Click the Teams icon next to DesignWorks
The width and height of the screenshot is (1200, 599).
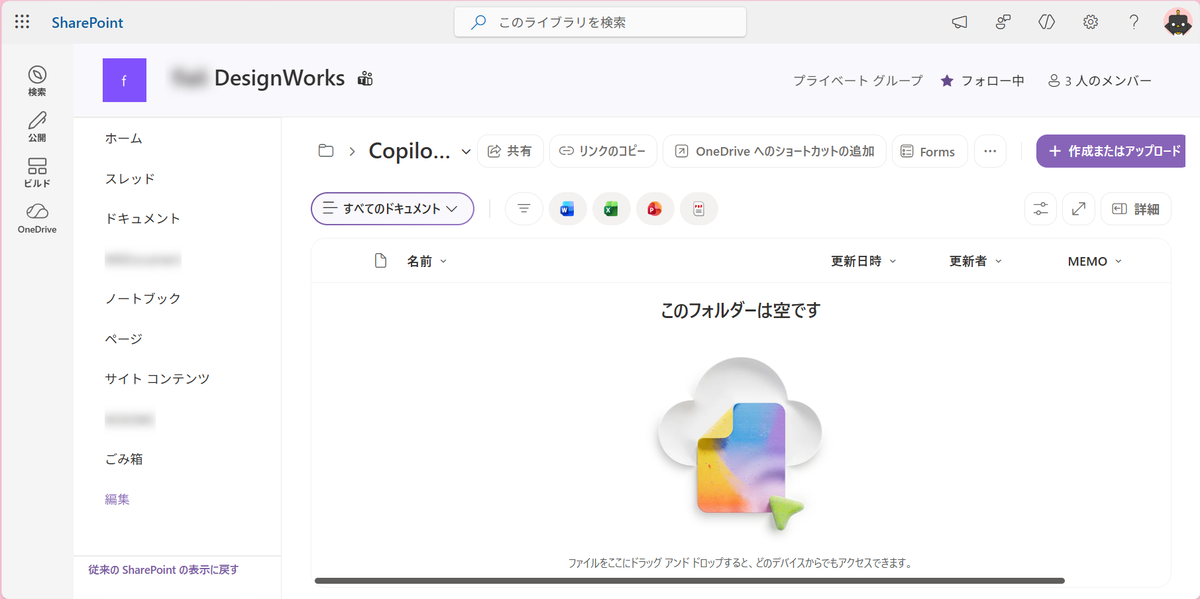tap(365, 79)
